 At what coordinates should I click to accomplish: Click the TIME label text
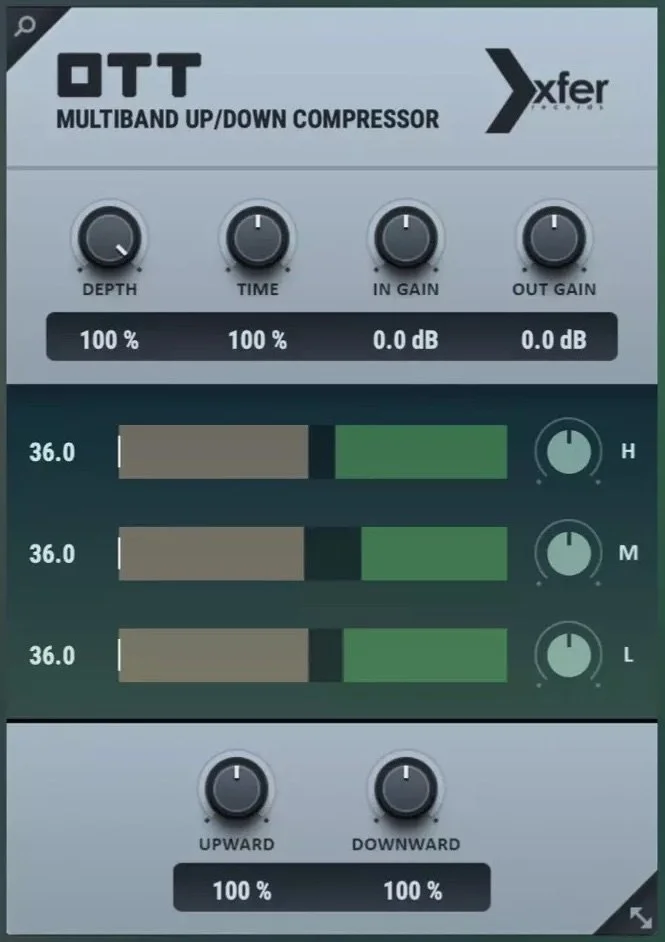258,290
